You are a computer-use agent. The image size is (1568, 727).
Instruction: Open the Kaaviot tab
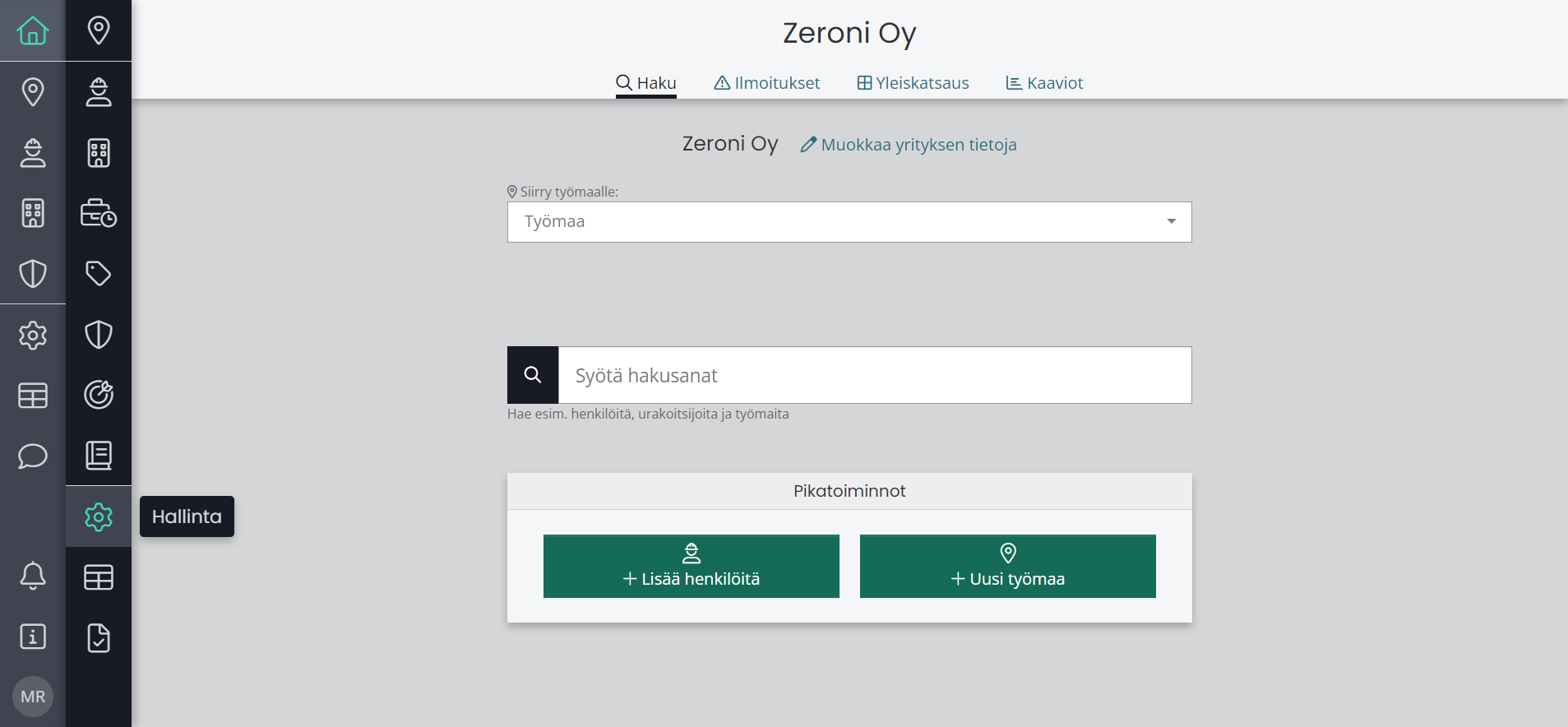[1044, 83]
